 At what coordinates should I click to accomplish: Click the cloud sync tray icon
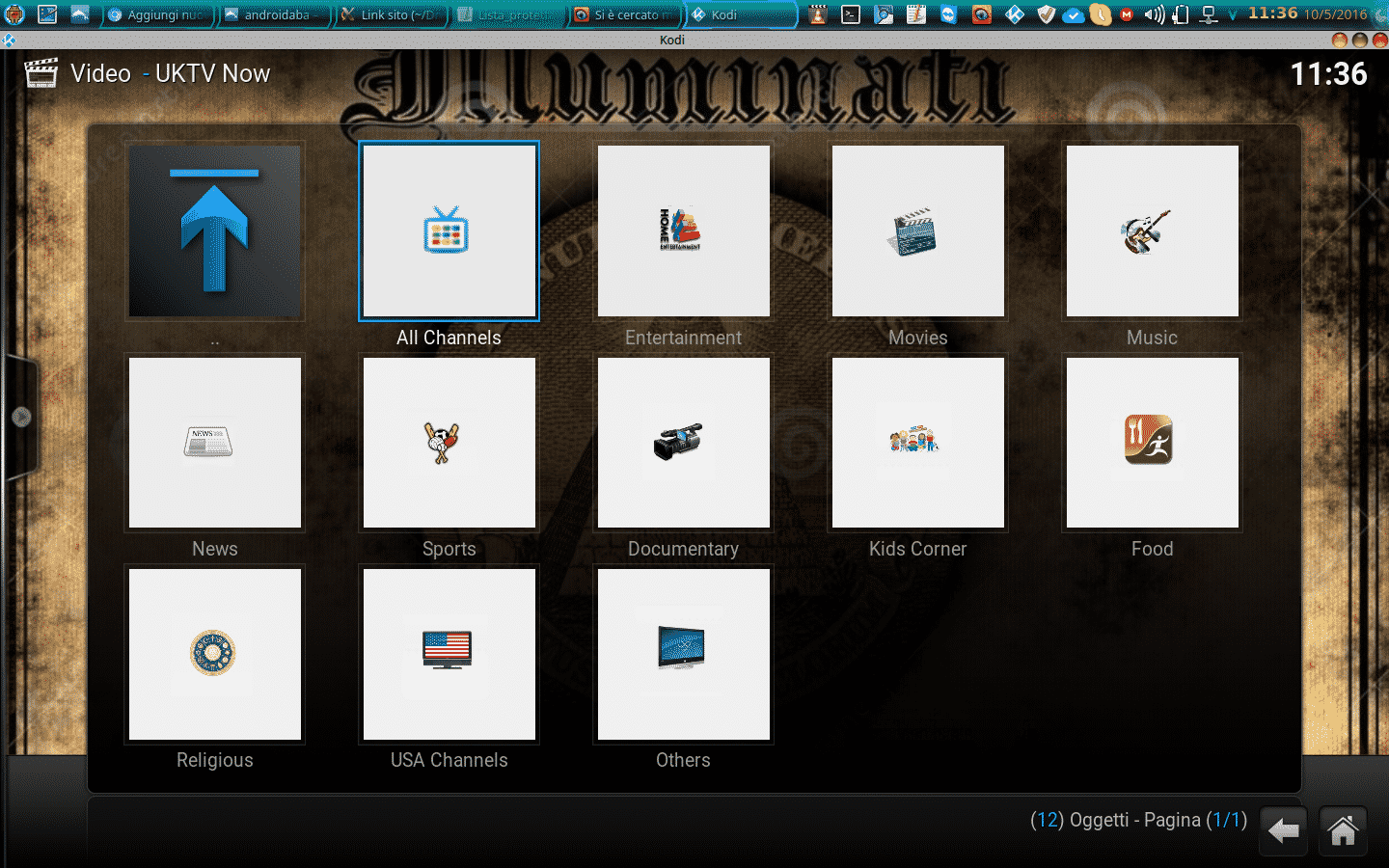point(1073,15)
